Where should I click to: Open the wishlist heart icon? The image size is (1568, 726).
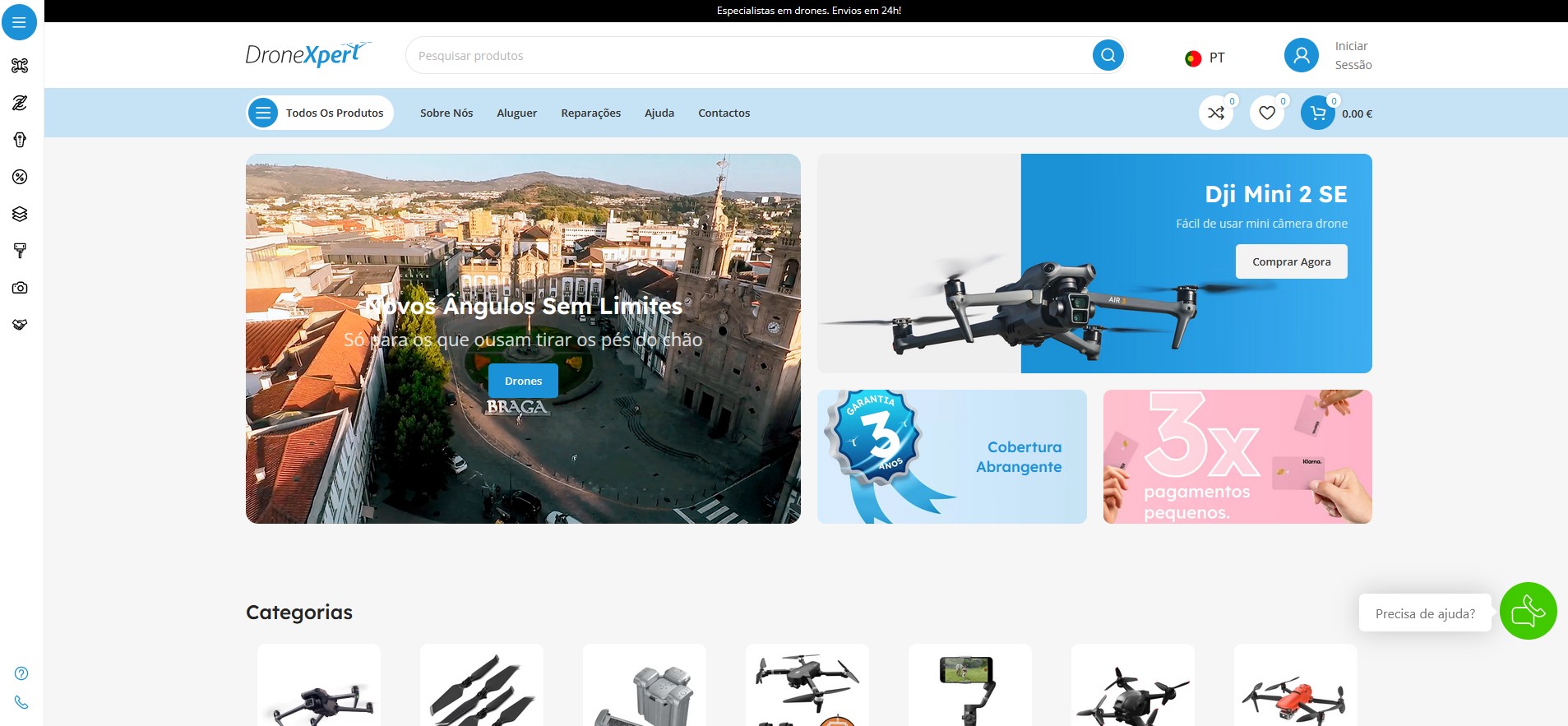pos(1266,113)
